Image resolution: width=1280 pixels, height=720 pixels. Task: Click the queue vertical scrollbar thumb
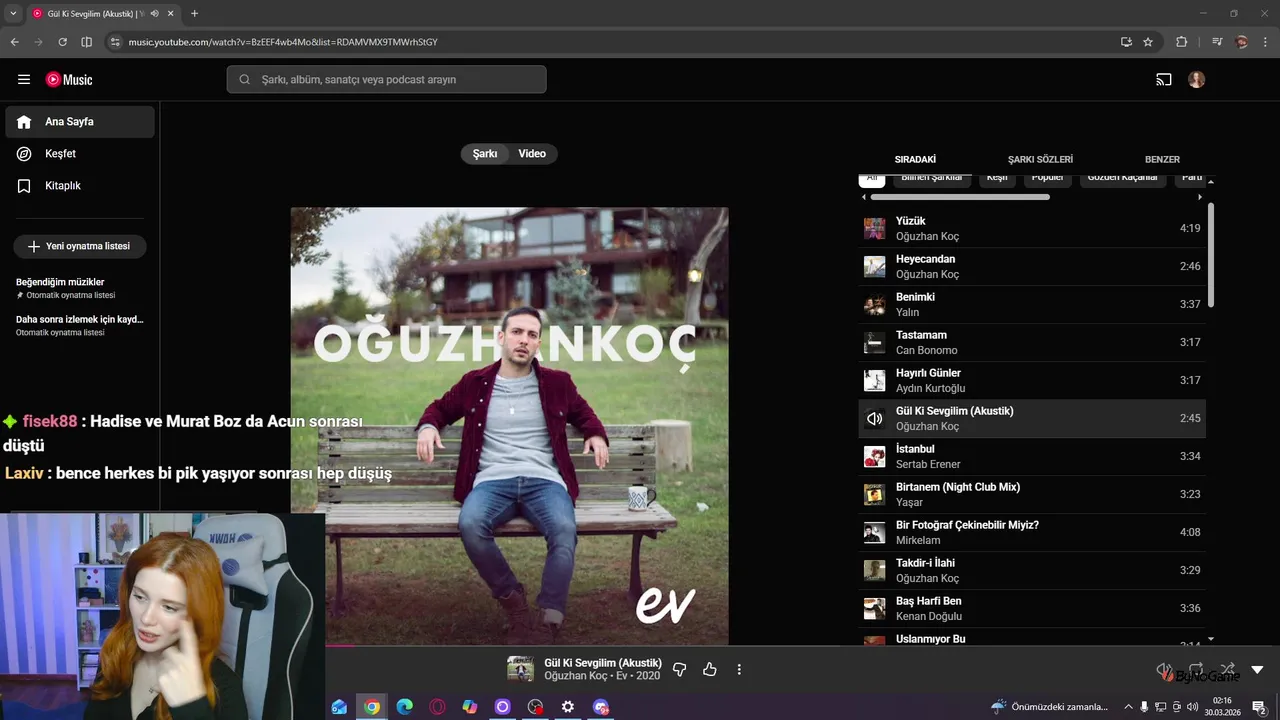1211,255
